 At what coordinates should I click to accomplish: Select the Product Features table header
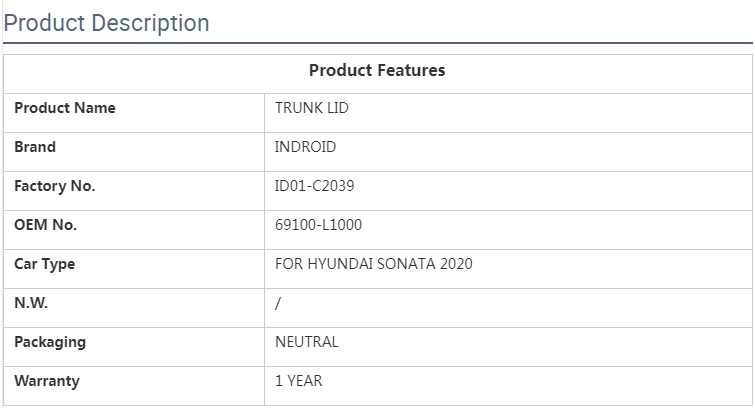point(377,71)
